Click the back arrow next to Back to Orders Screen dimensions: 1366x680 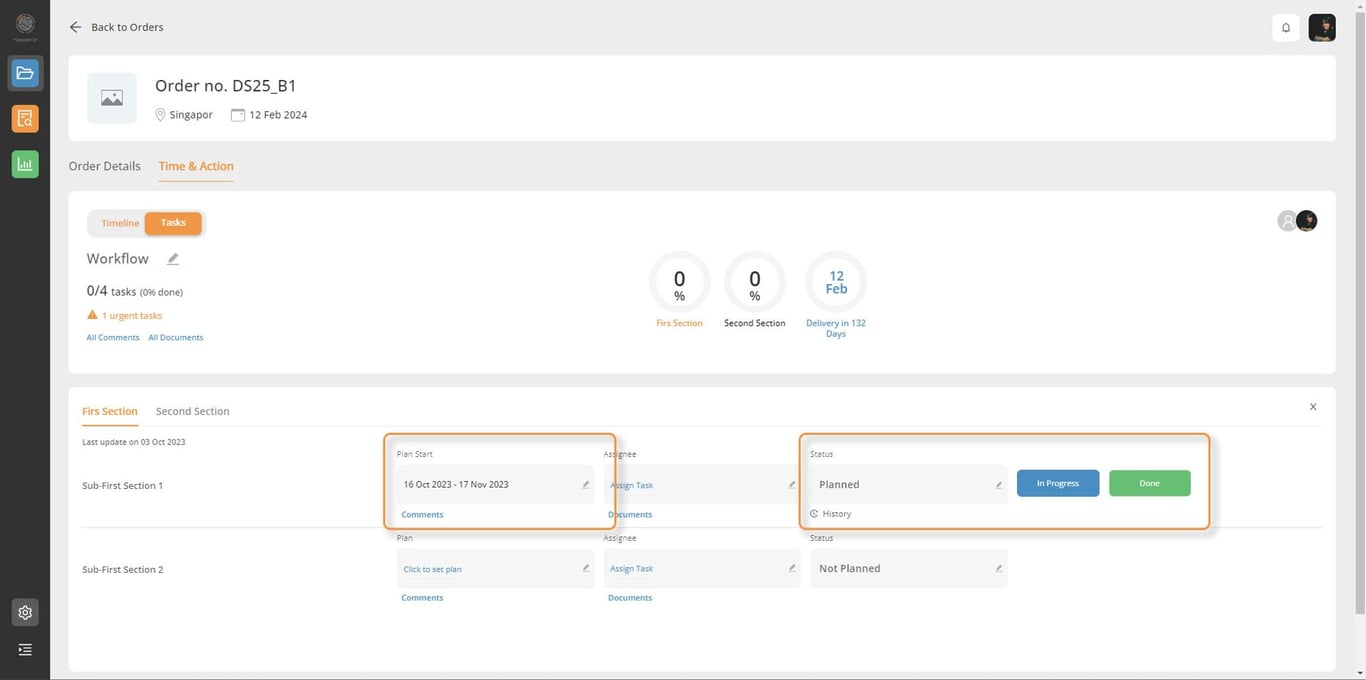coord(75,27)
